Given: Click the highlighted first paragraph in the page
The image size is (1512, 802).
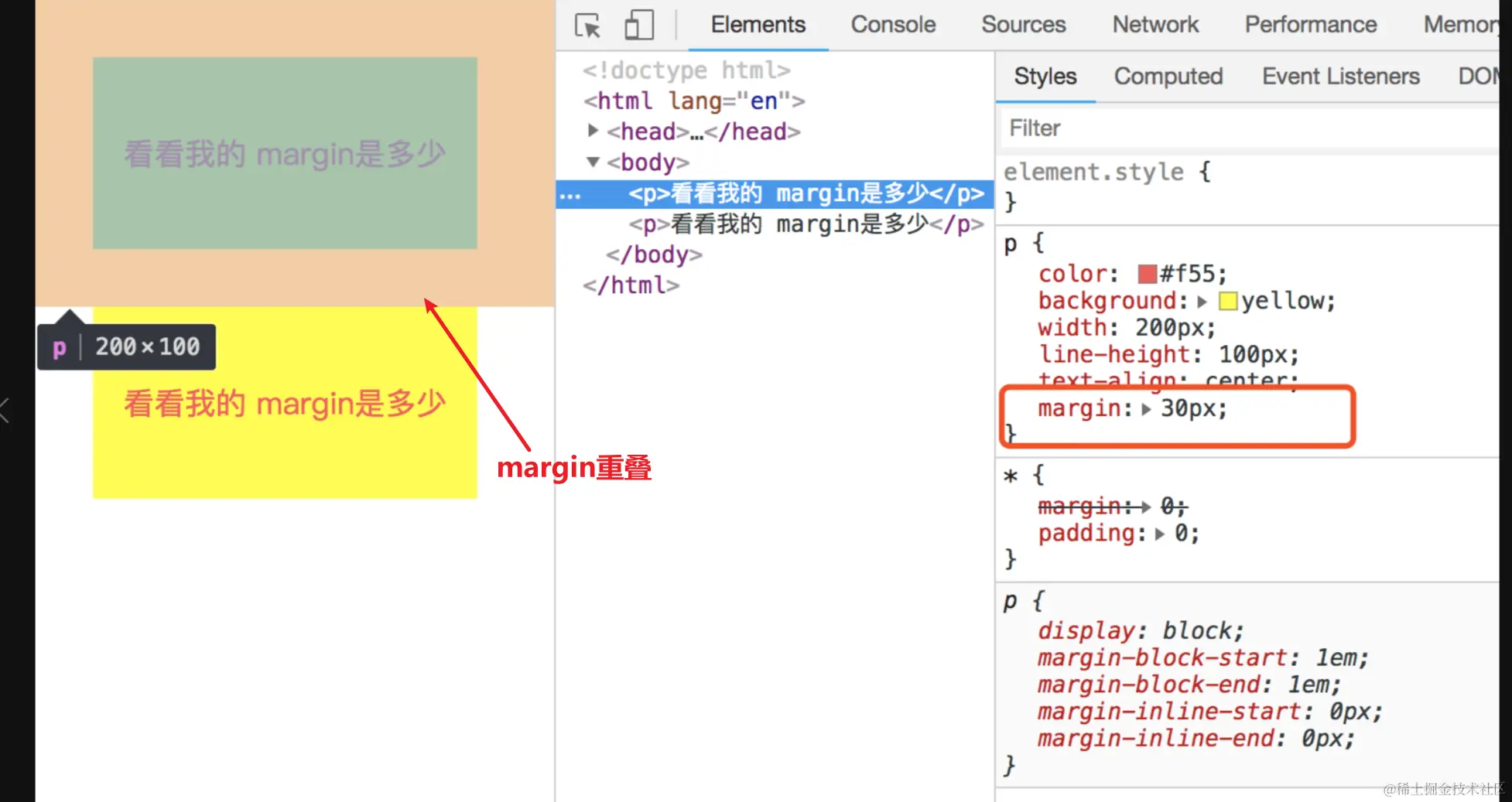Looking at the screenshot, I should pos(285,153).
